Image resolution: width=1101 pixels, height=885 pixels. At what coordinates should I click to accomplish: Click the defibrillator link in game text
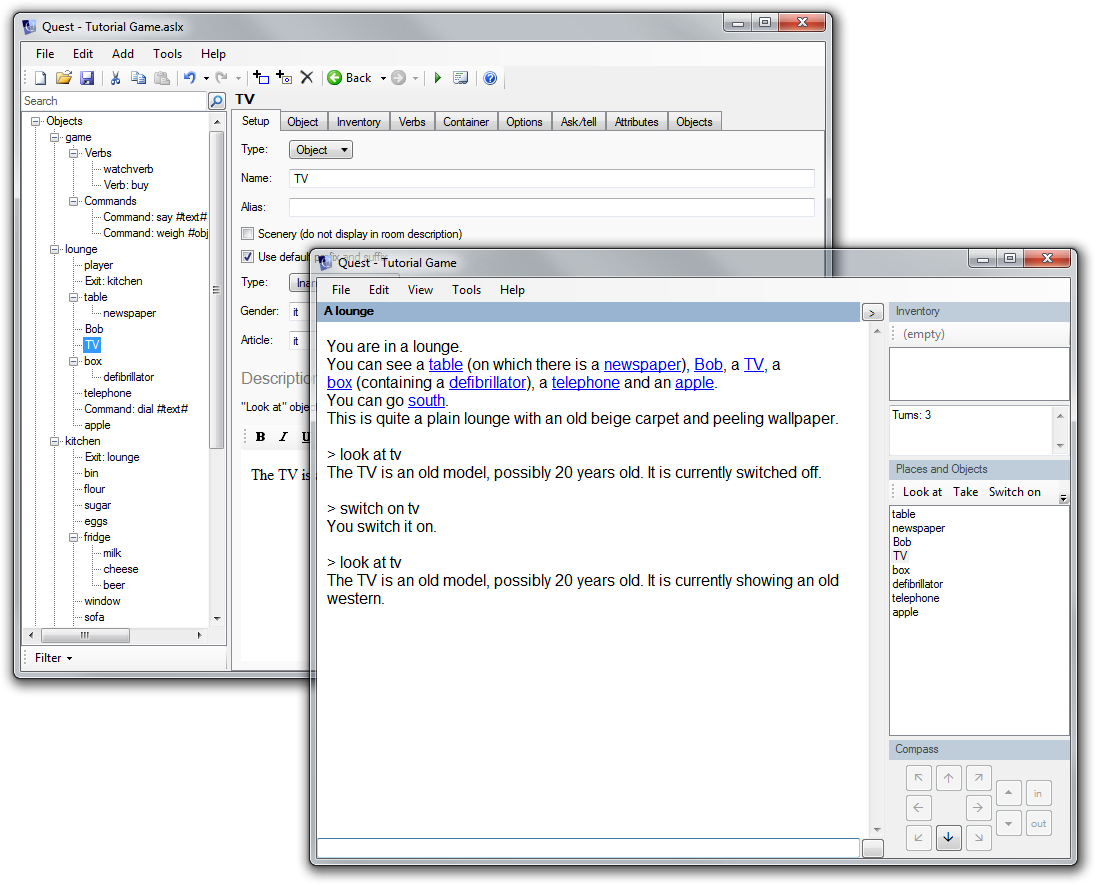487,383
